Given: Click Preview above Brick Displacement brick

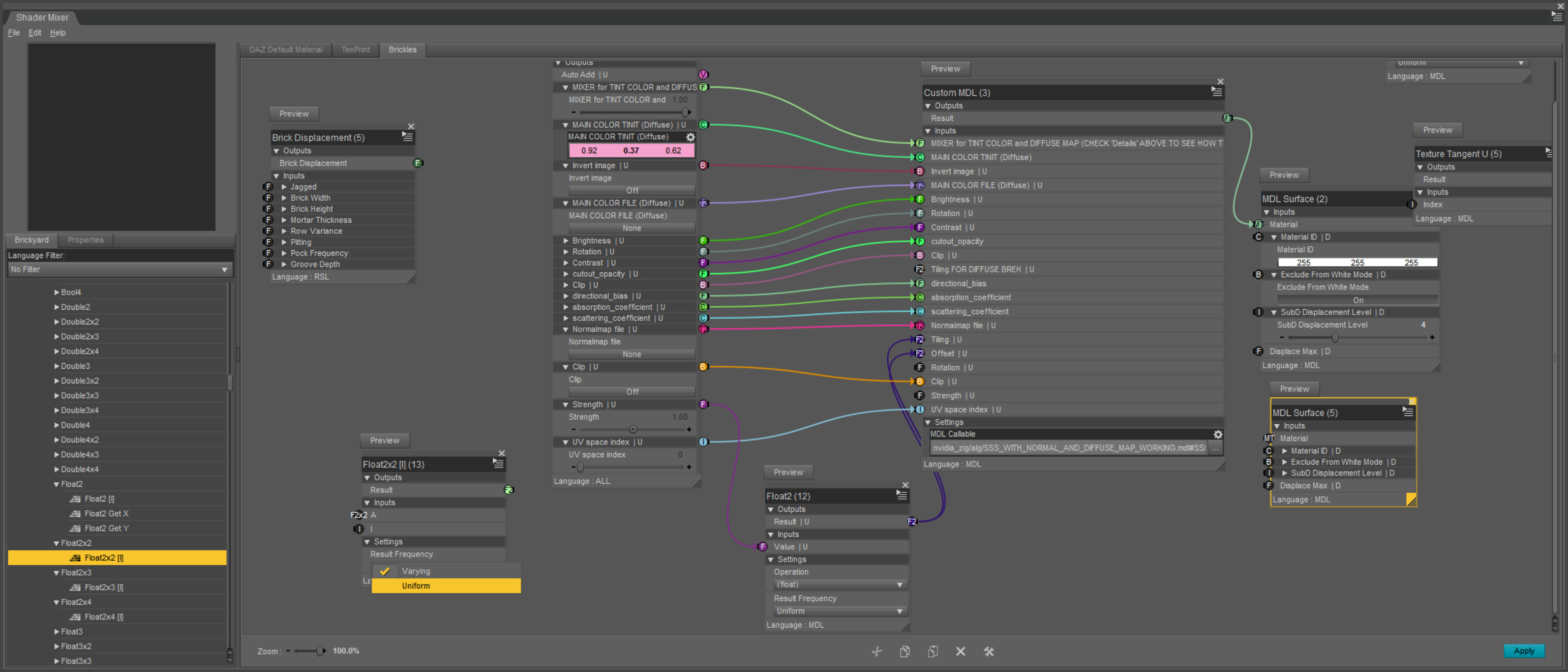Looking at the screenshot, I should [294, 114].
